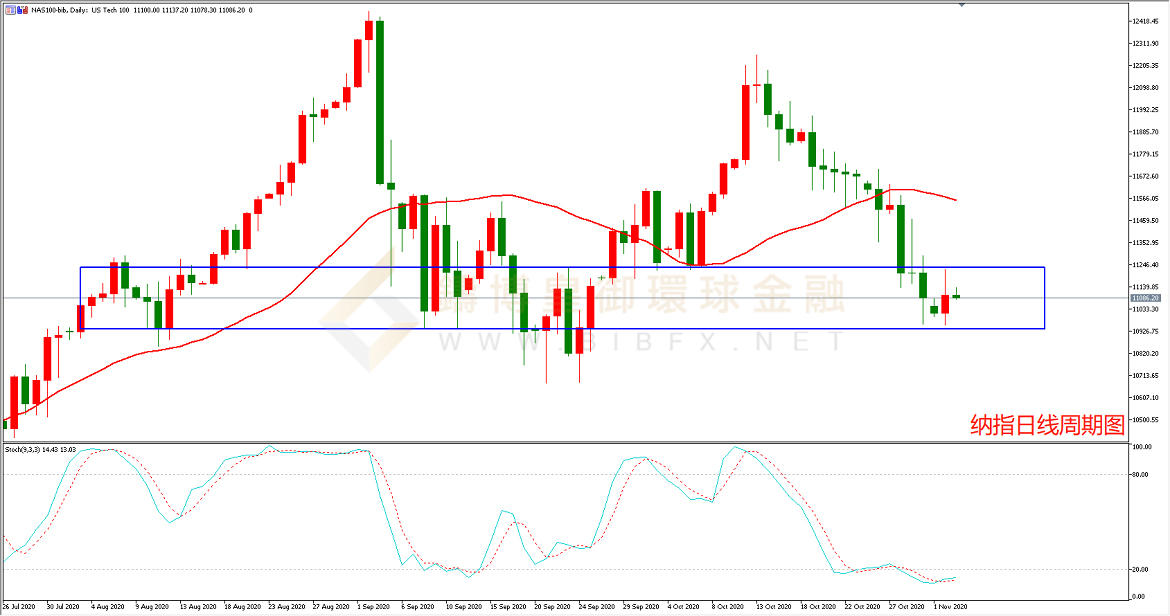1170x616 pixels.
Task: Click the chart icon beside the NAS100-bib title
Action: tap(8, 8)
